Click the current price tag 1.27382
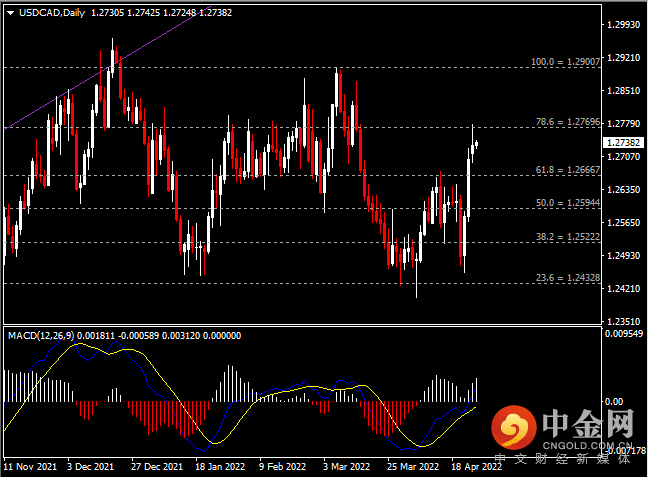Screen dimensions: 648x477 [624, 143]
